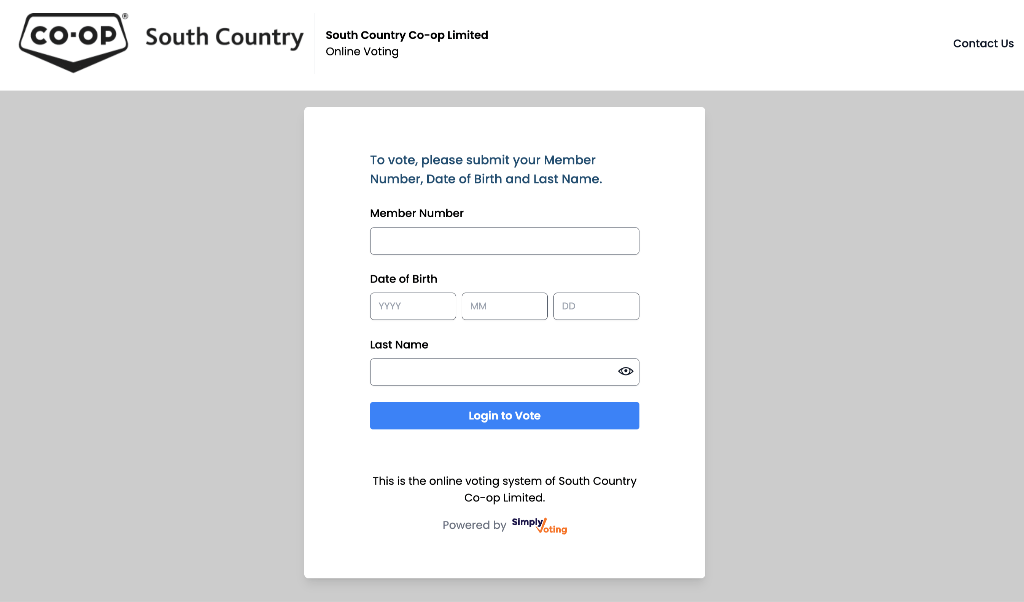Open the Simply Voting logo link
Image resolution: width=1024 pixels, height=602 pixels.
(x=539, y=525)
